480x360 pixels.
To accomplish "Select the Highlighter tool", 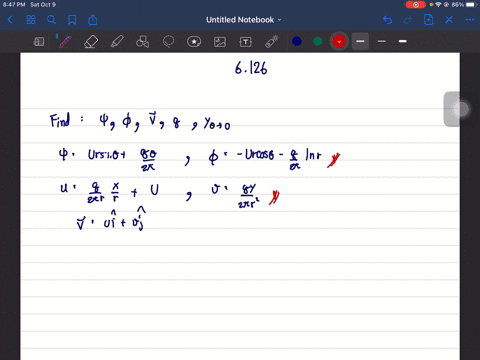I will click(117, 42).
